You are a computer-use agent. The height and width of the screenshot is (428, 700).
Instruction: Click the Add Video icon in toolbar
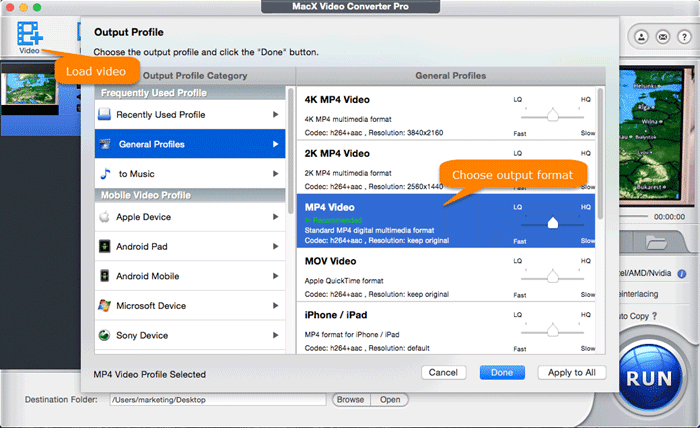(x=29, y=34)
